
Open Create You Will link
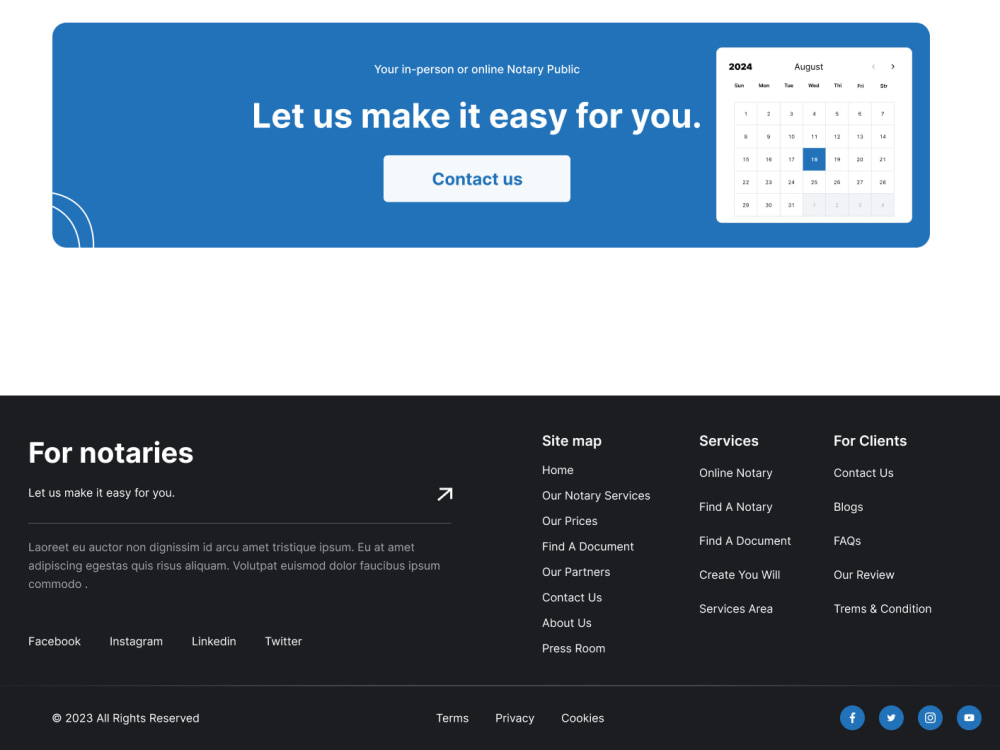pos(739,575)
